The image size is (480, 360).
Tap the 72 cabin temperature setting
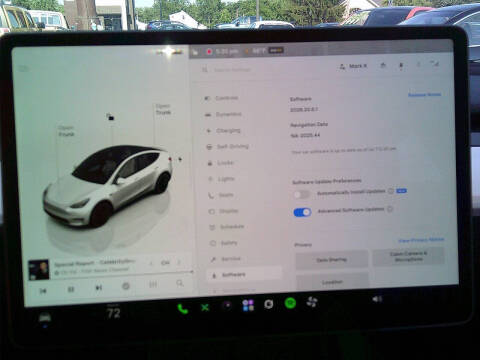[x=114, y=313]
